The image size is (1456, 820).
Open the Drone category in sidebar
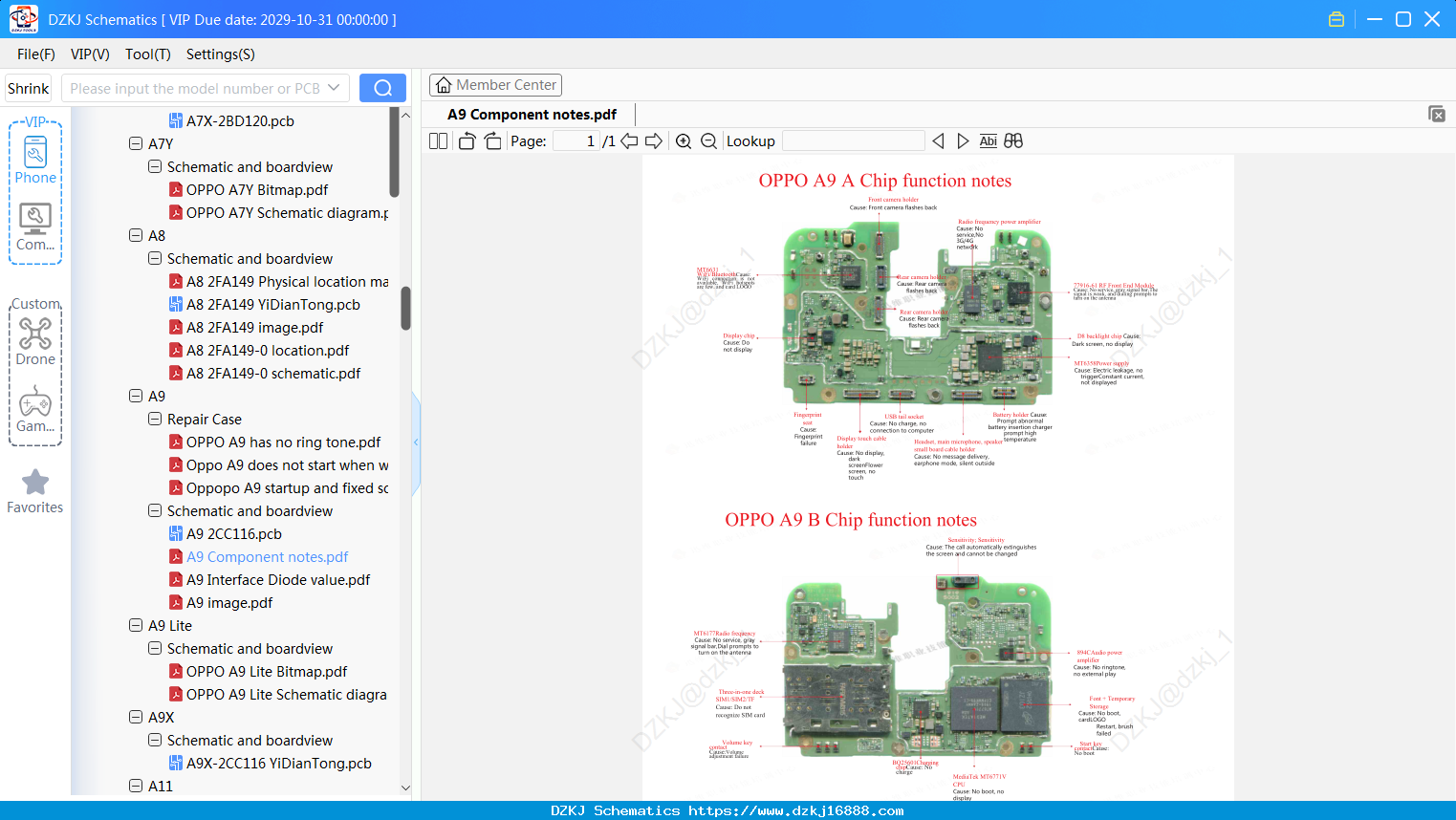coord(35,341)
